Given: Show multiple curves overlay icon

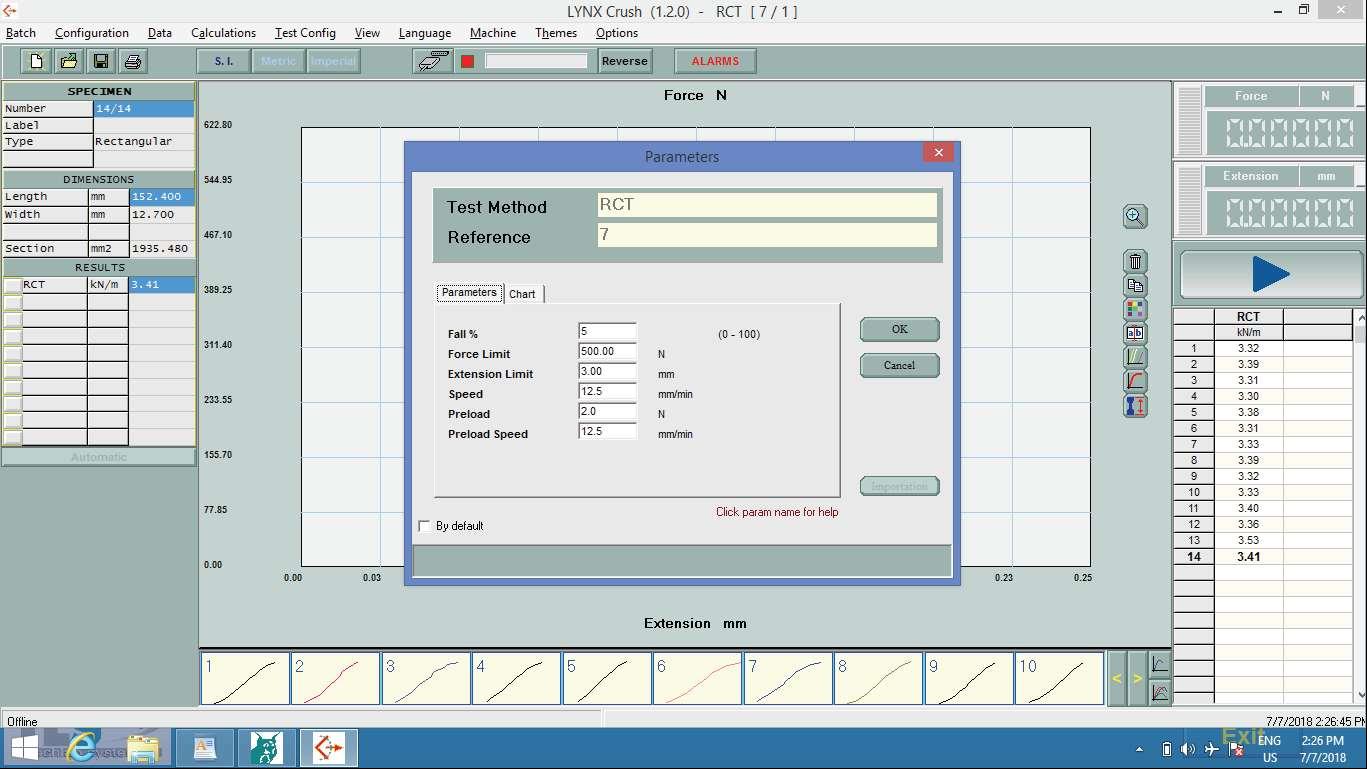Looking at the screenshot, I should [1135, 357].
